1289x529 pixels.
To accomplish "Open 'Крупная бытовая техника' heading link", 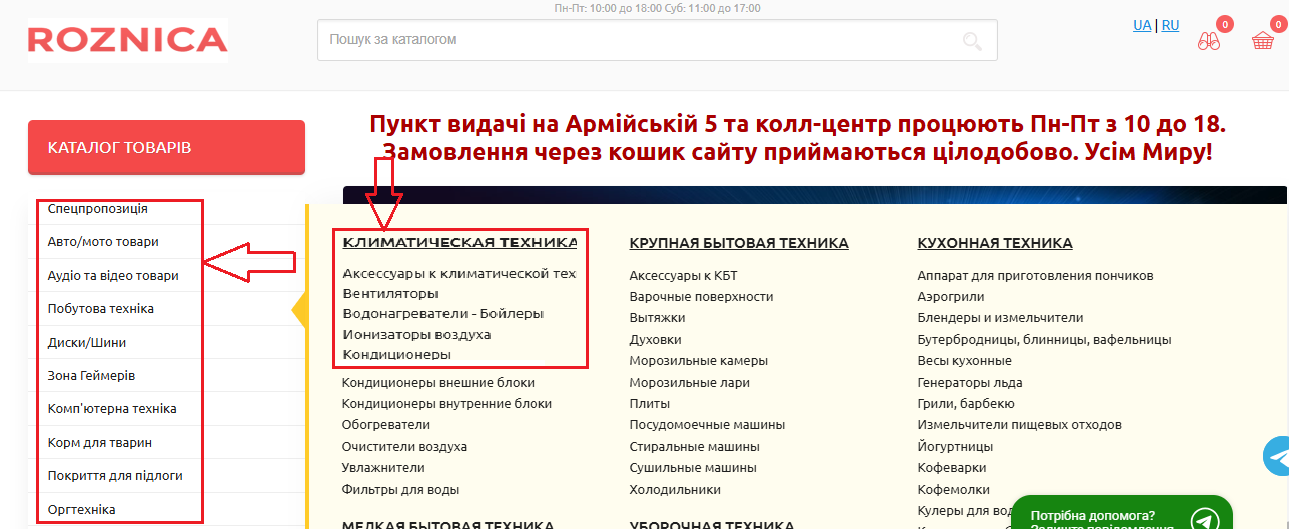I will [739, 243].
